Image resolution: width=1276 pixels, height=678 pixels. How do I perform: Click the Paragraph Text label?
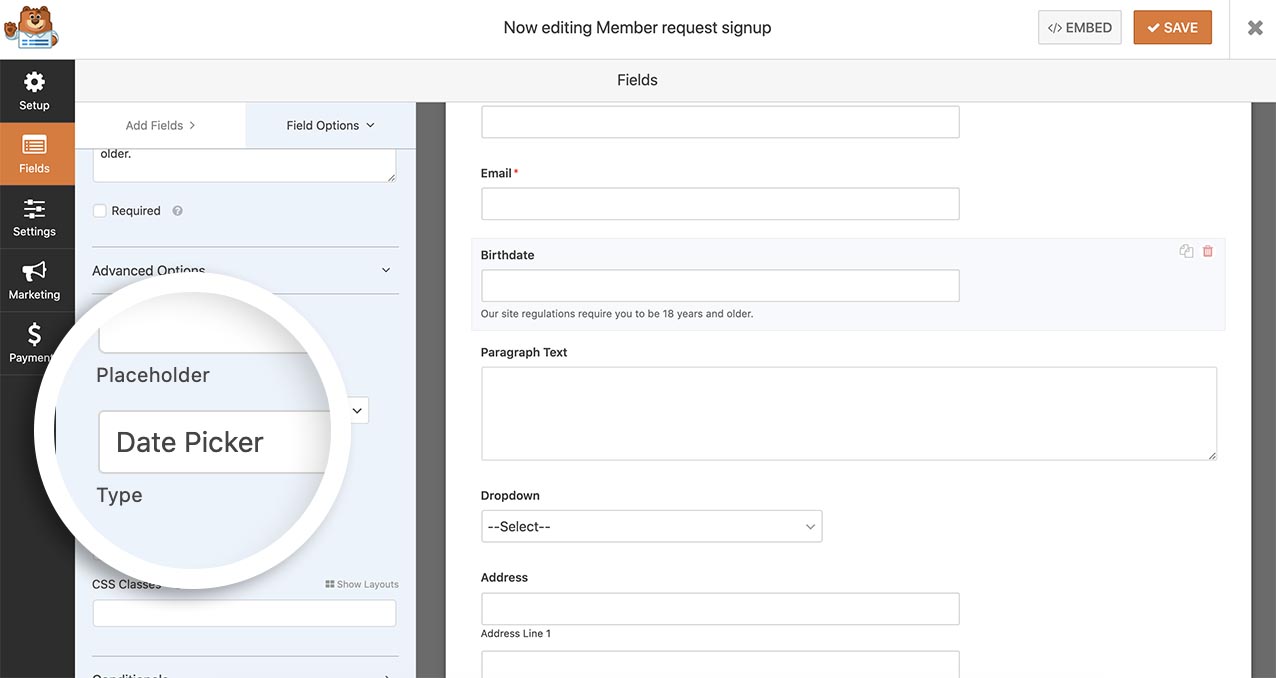524,352
